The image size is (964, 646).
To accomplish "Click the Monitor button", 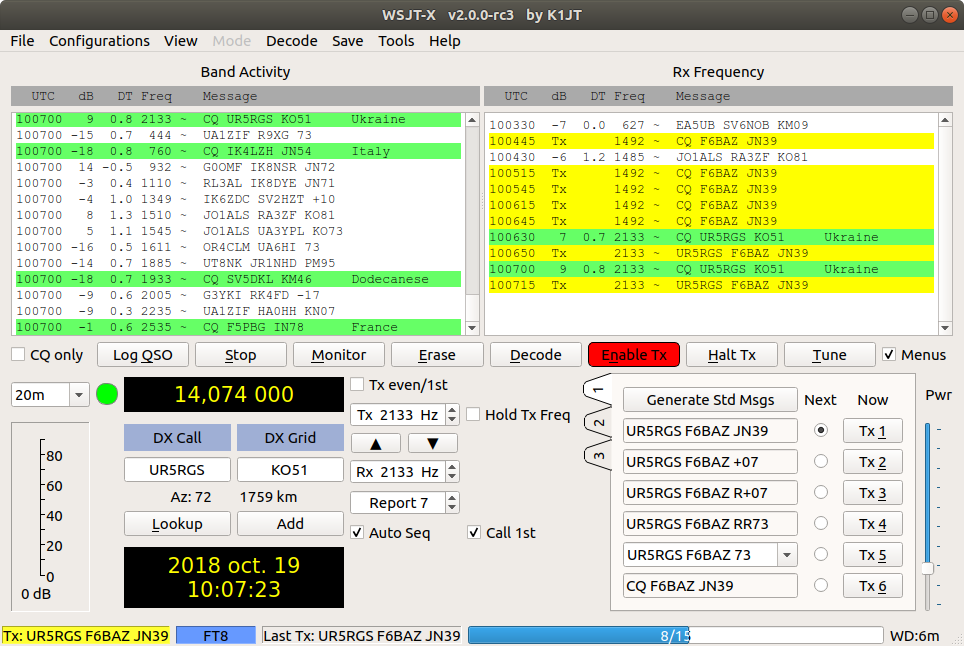I will click(x=339, y=355).
